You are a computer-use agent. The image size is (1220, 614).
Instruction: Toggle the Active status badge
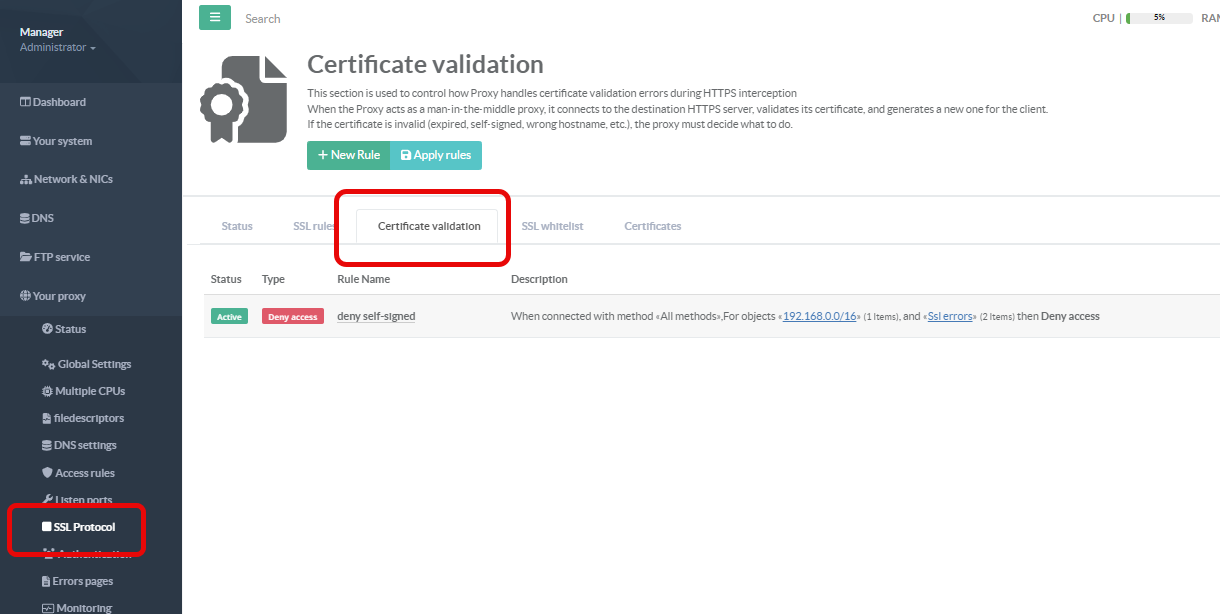[229, 317]
